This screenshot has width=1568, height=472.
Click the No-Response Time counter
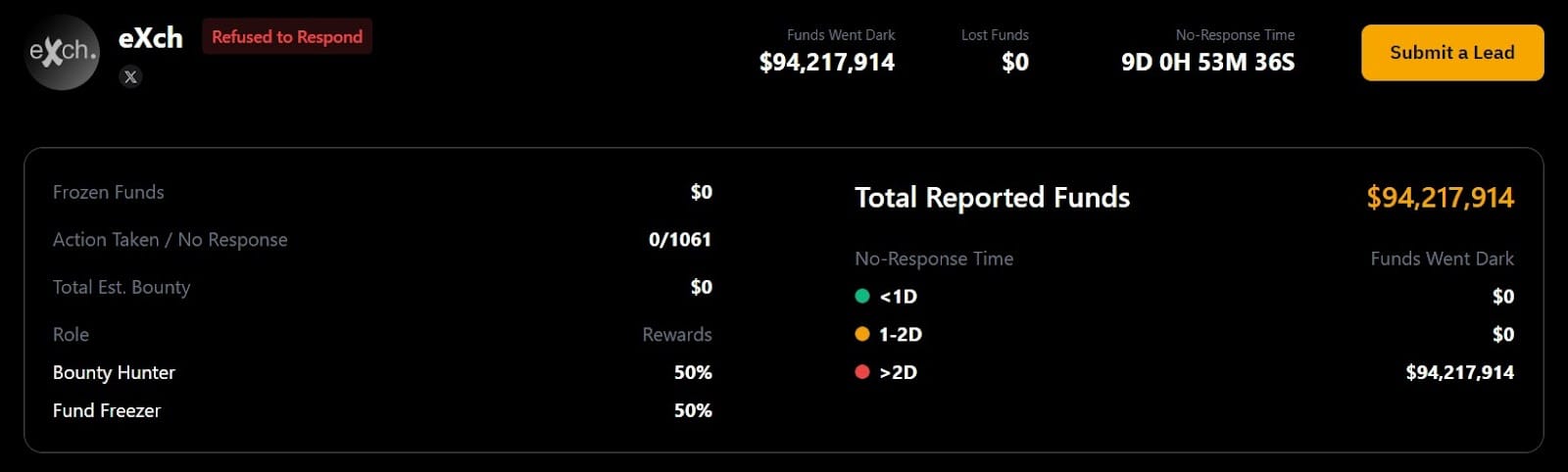[x=1207, y=63]
